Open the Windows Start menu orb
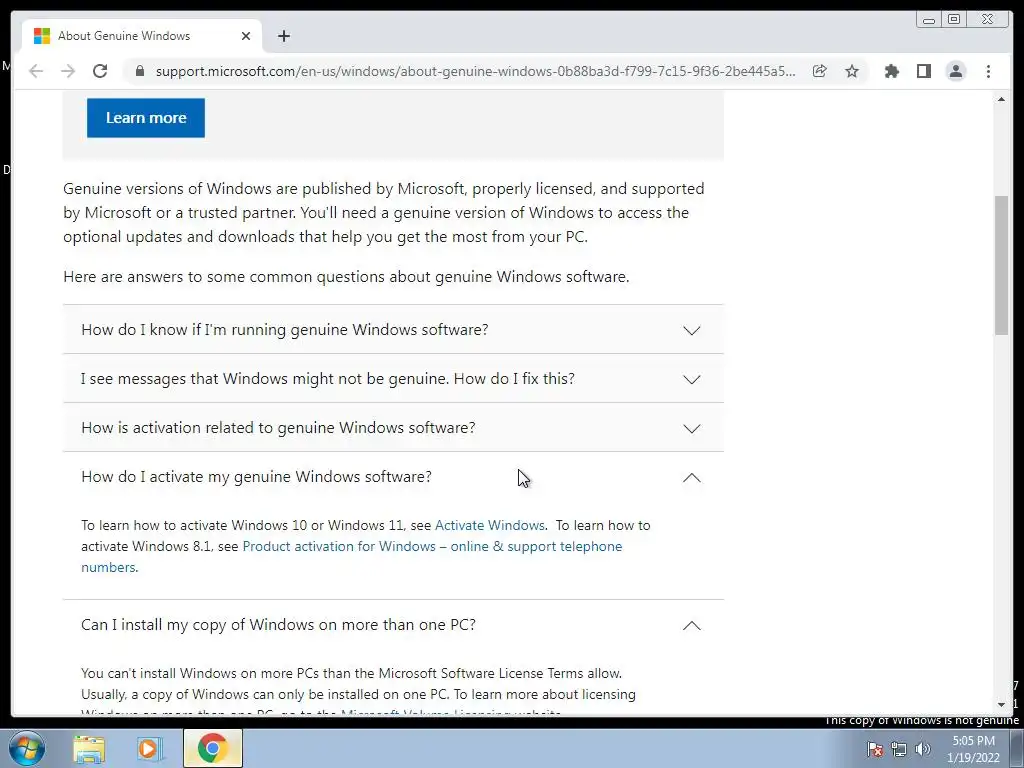1024x768 pixels. coord(27,748)
